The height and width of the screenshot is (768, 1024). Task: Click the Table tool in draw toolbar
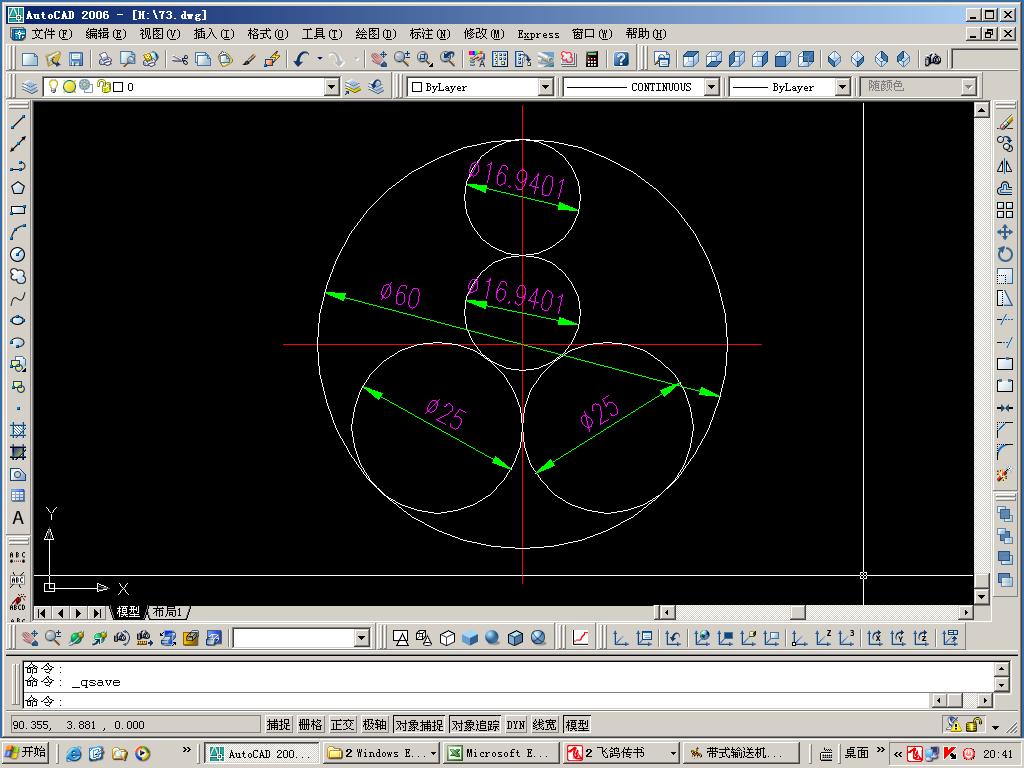18,496
